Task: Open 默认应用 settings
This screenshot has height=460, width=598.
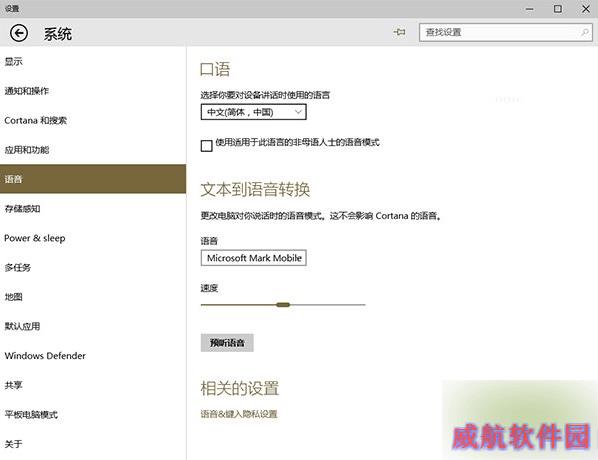Action: [93, 326]
